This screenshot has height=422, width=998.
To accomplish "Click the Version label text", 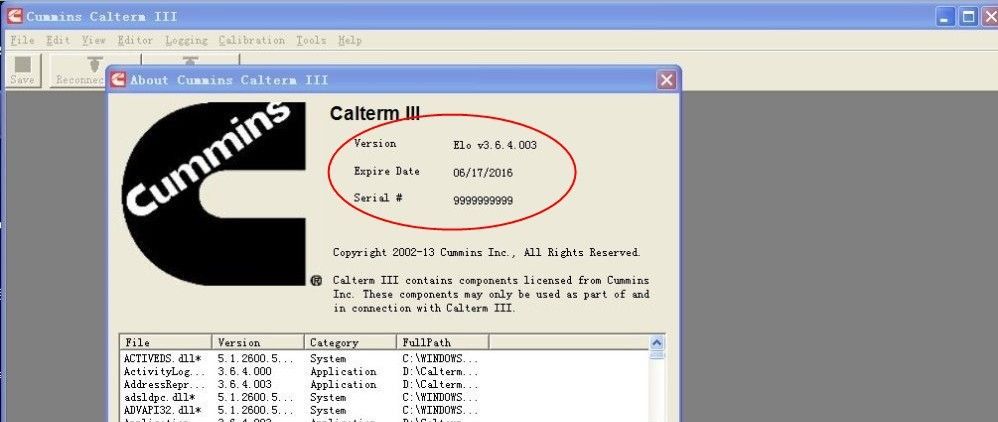I will coord(375,143).
